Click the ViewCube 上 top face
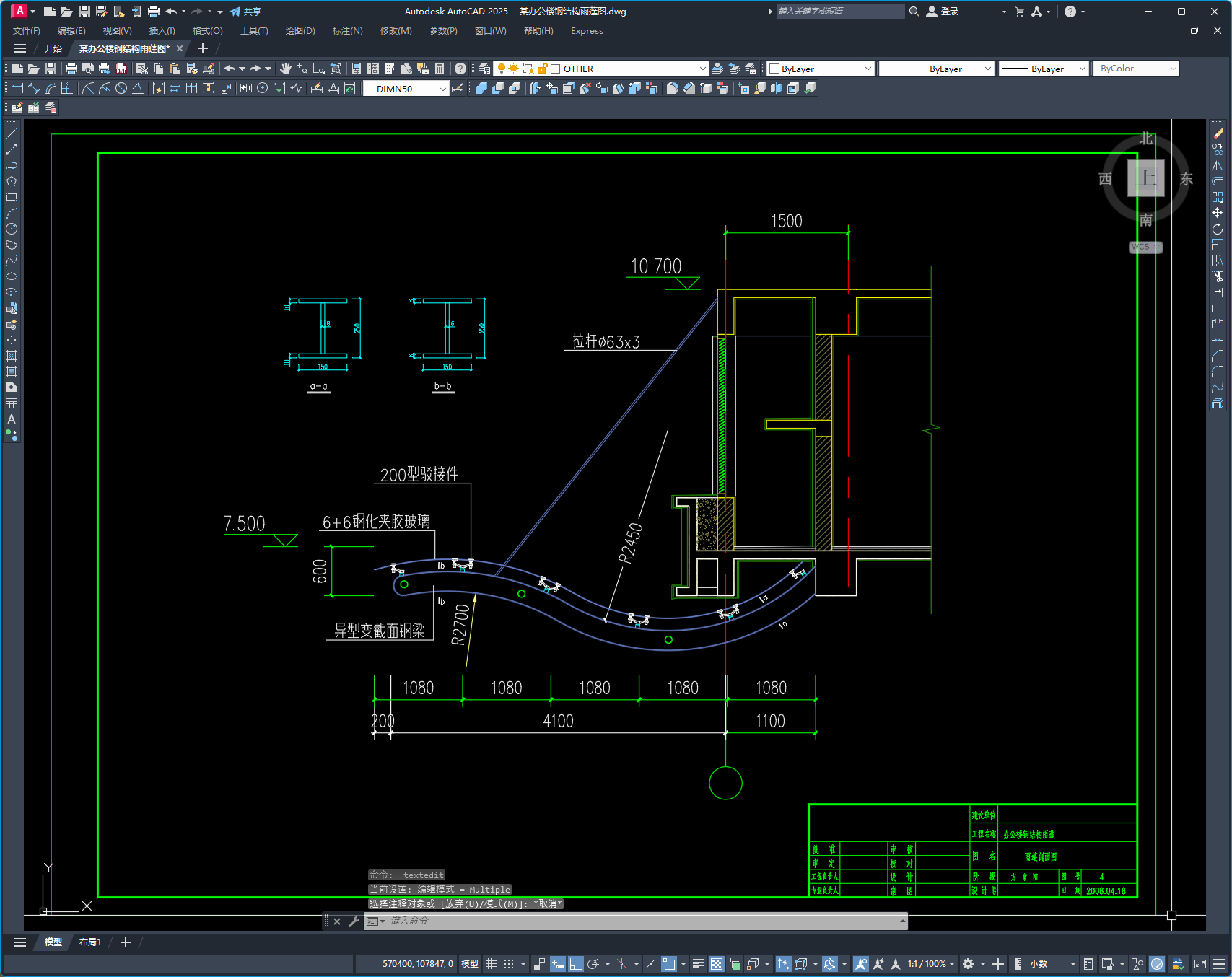This screenshot has width=1232, height=977. pos(1146,178)
